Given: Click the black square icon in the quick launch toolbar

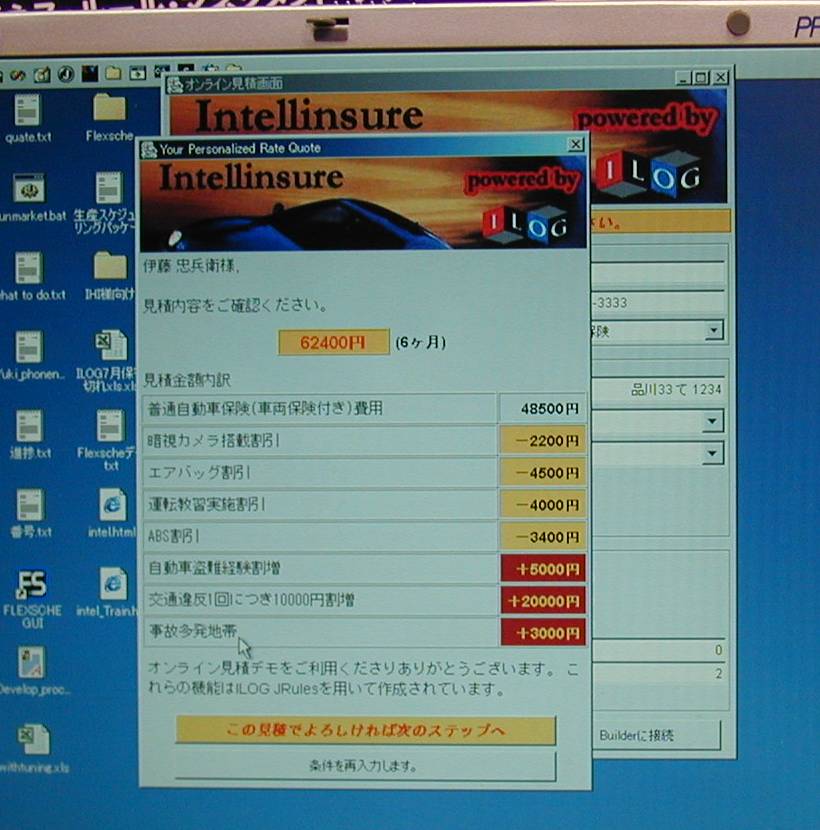Looking at the screenshot, I should (89, 74).
